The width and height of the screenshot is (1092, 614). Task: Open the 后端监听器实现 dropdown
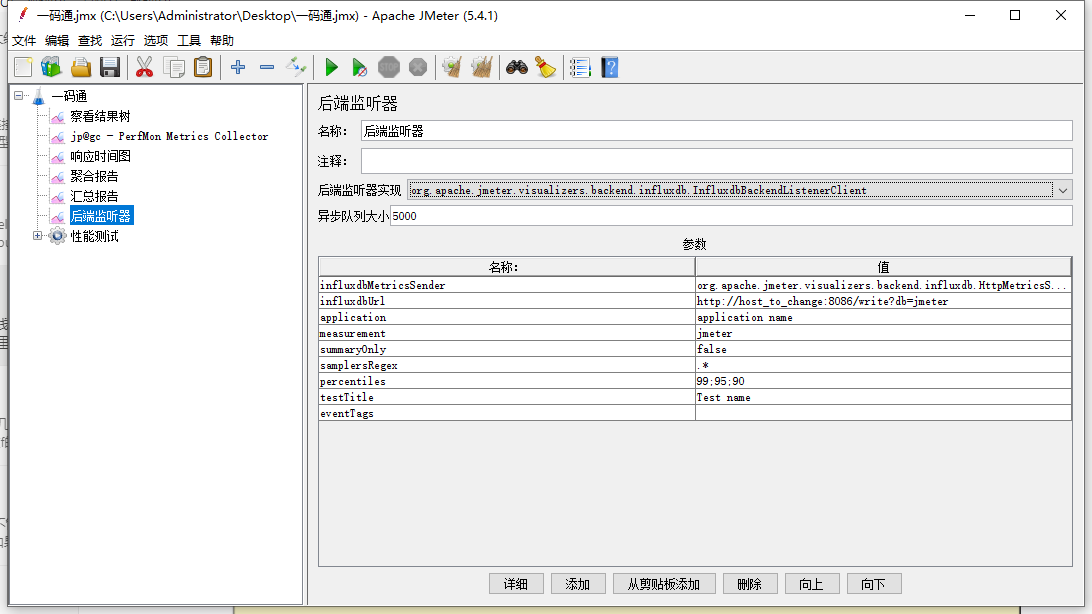1063,190
